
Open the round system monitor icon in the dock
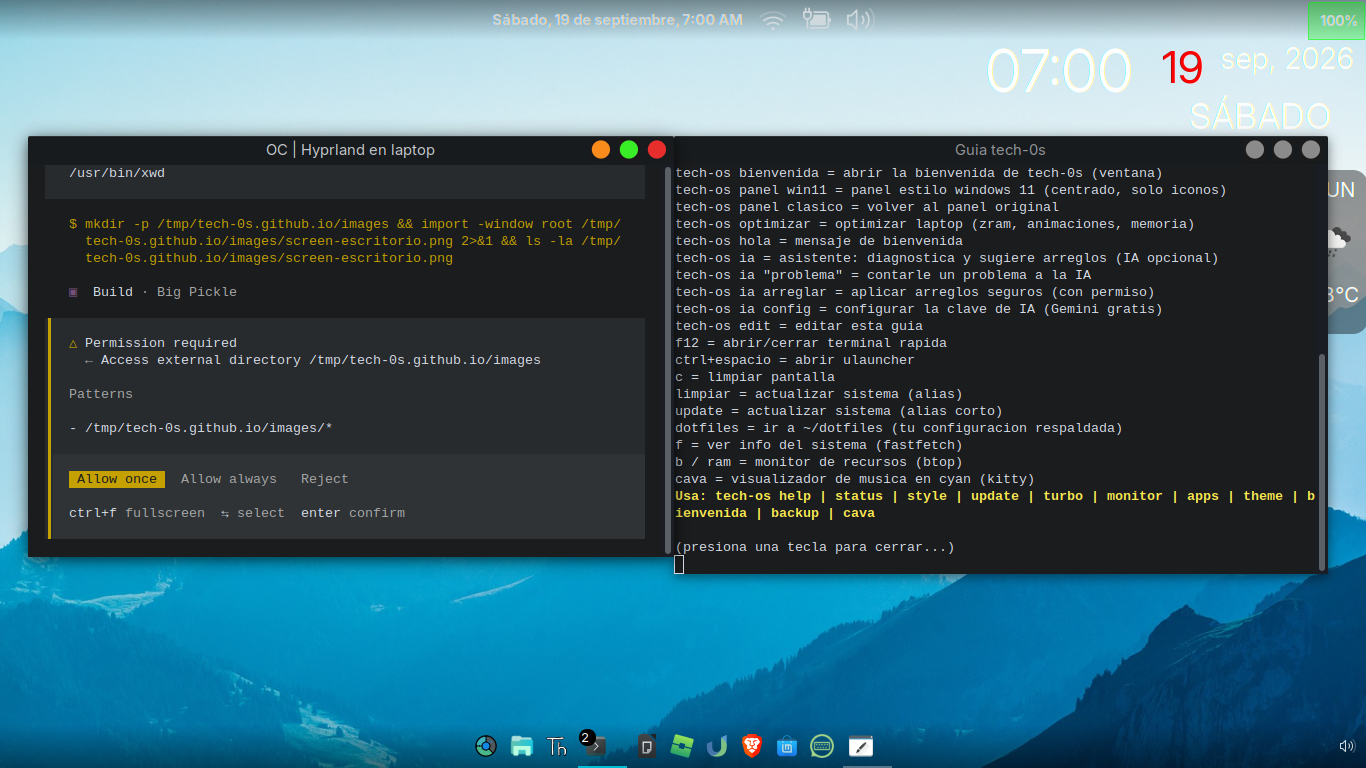pyautogui.click(x=486, y=746)
